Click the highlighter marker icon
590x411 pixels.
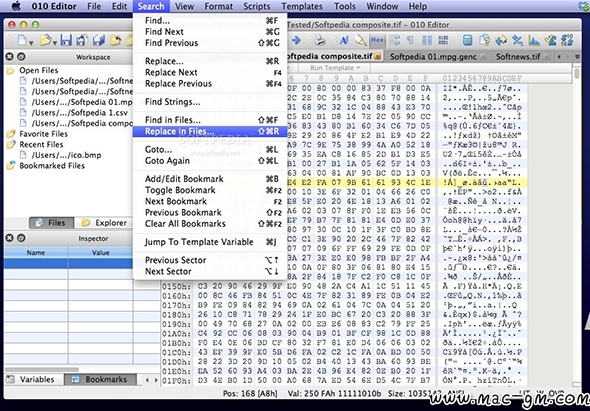360,40
